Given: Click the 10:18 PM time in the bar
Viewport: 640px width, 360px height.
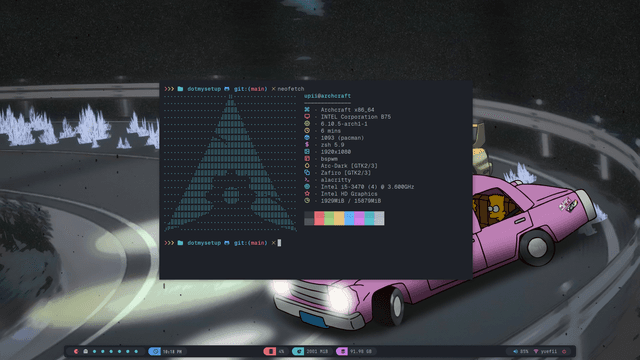Looking at the screenshot, I should 172,351.
